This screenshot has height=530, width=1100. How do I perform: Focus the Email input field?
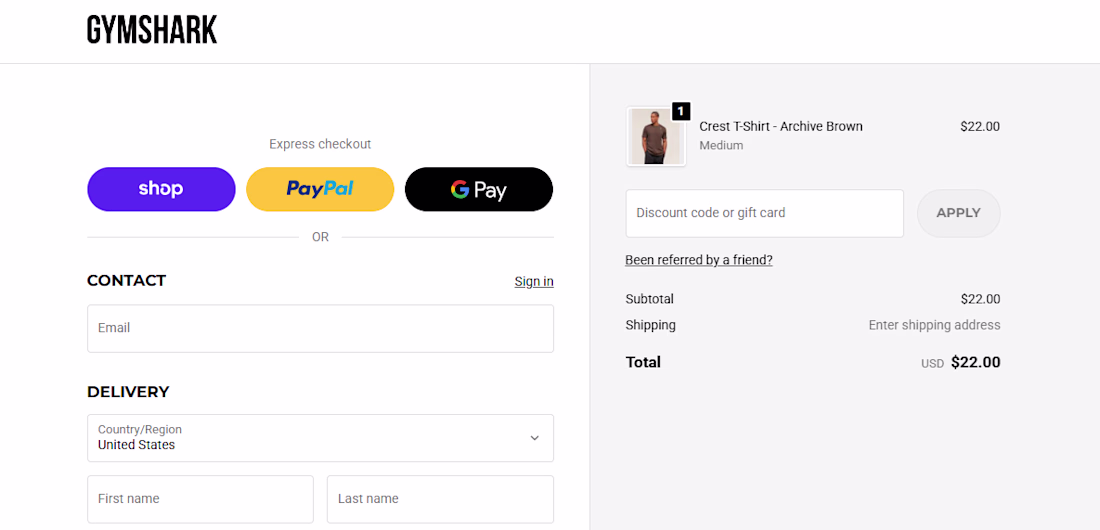(x=320, y=328)
